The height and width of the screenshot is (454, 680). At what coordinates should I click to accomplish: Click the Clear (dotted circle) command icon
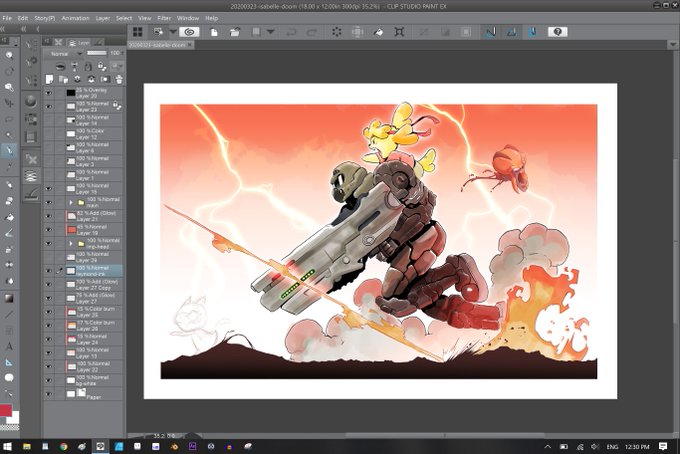(337, 32)
